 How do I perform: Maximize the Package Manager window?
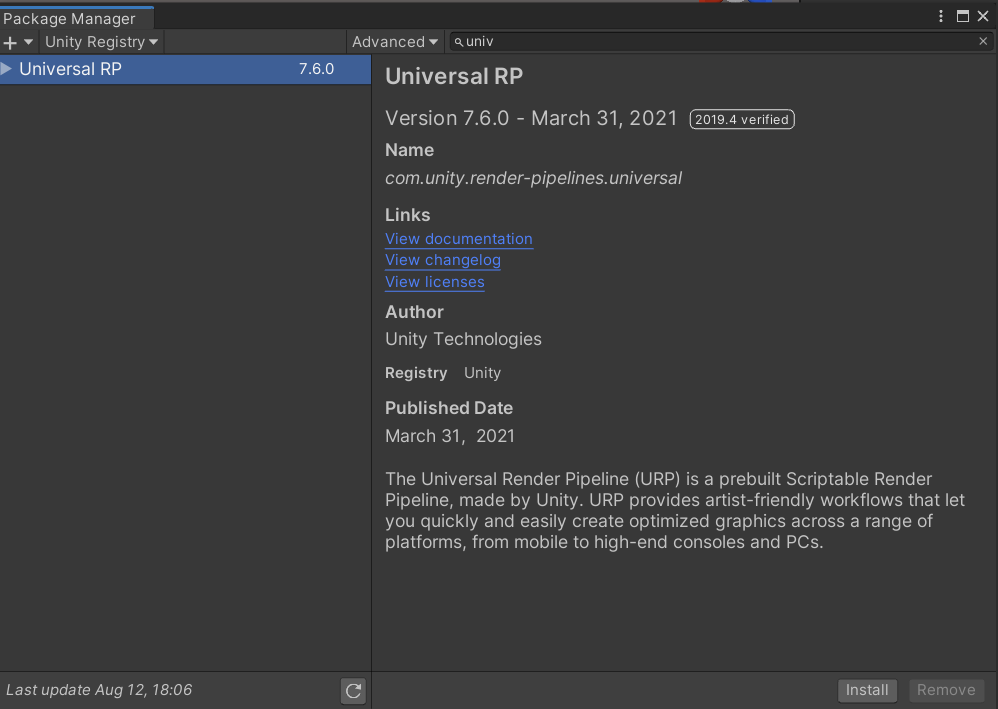click(x=962, y=16)
